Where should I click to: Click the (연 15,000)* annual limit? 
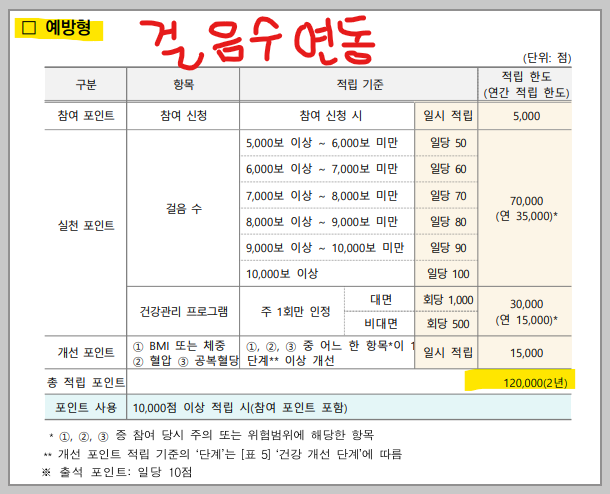[x=526, y=320]
